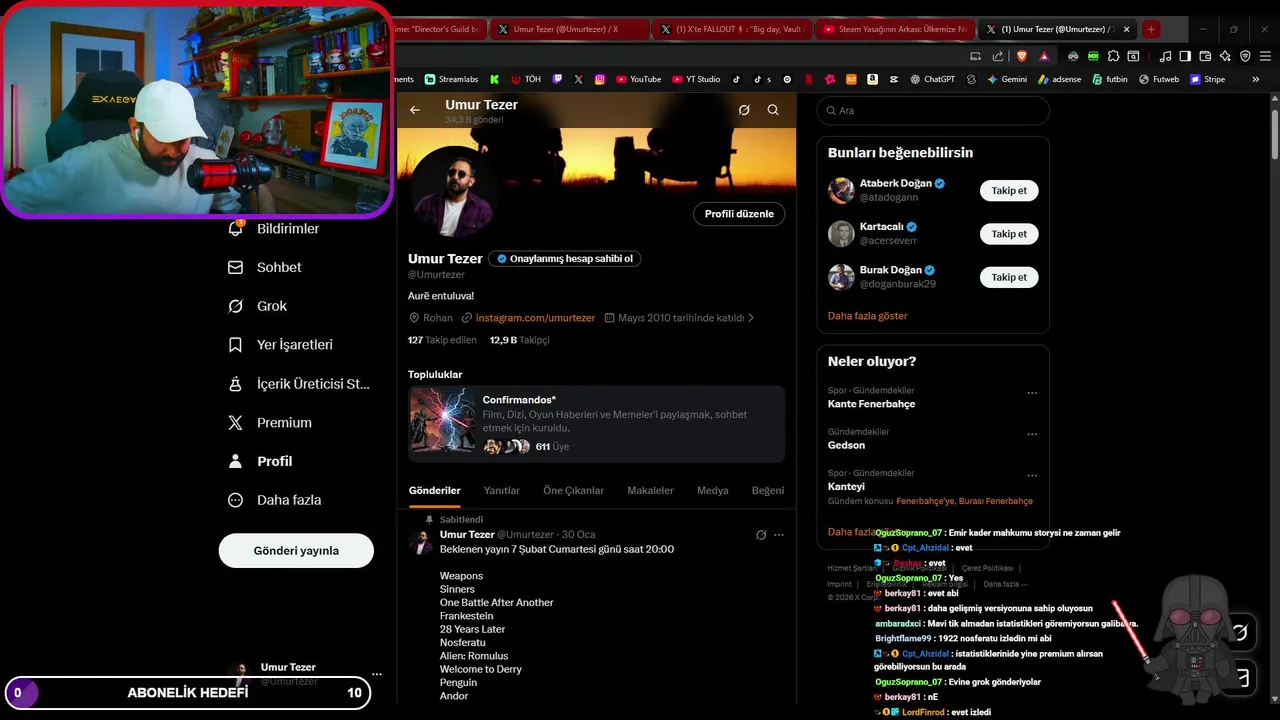Viewport: 1280px width, 720px height.
Task: Expand Daha fazla sidebar menu
Action: pyautogui.click(x=275, y=500)
